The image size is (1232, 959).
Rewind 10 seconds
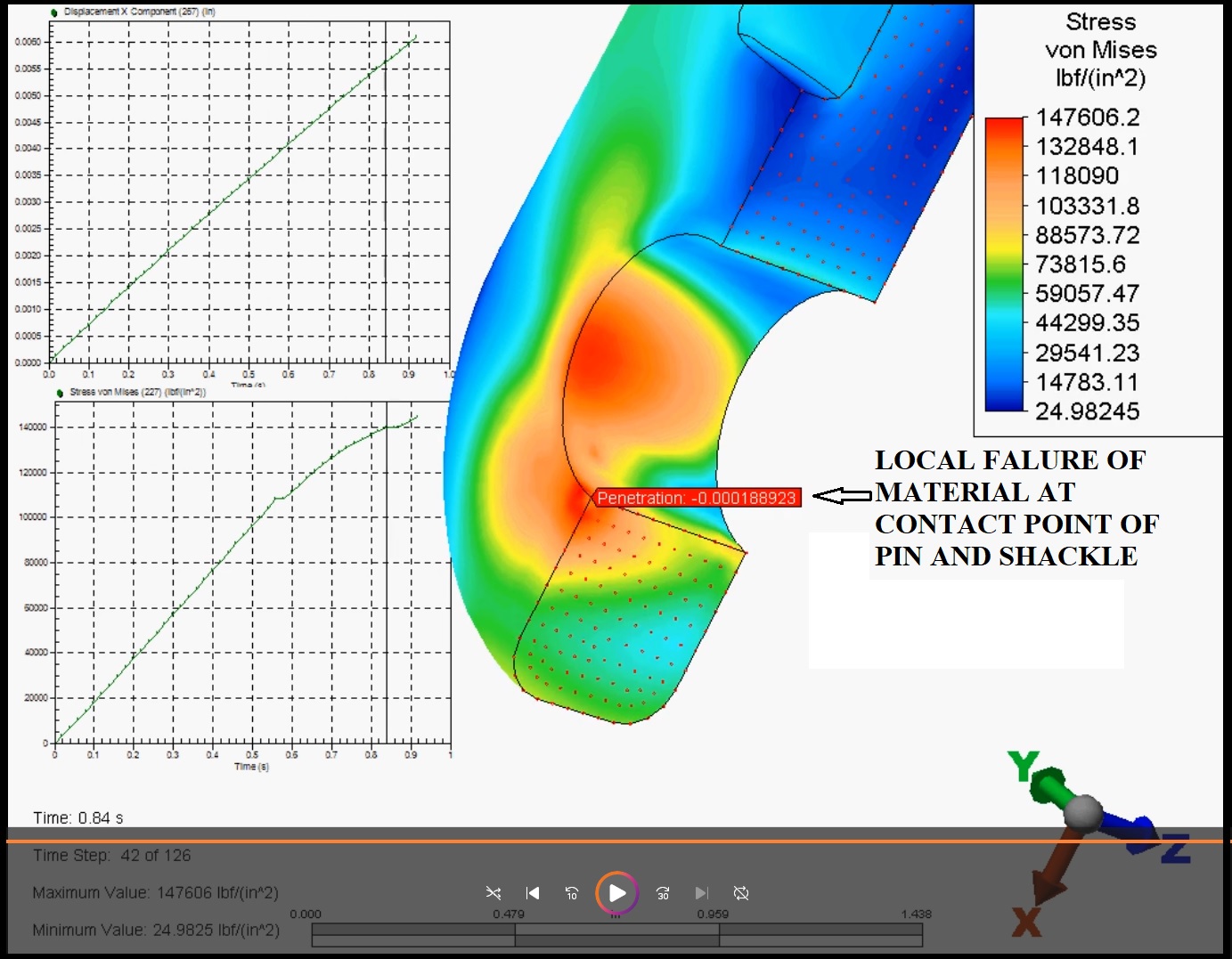pyautogui.click(x=572, y=893)
